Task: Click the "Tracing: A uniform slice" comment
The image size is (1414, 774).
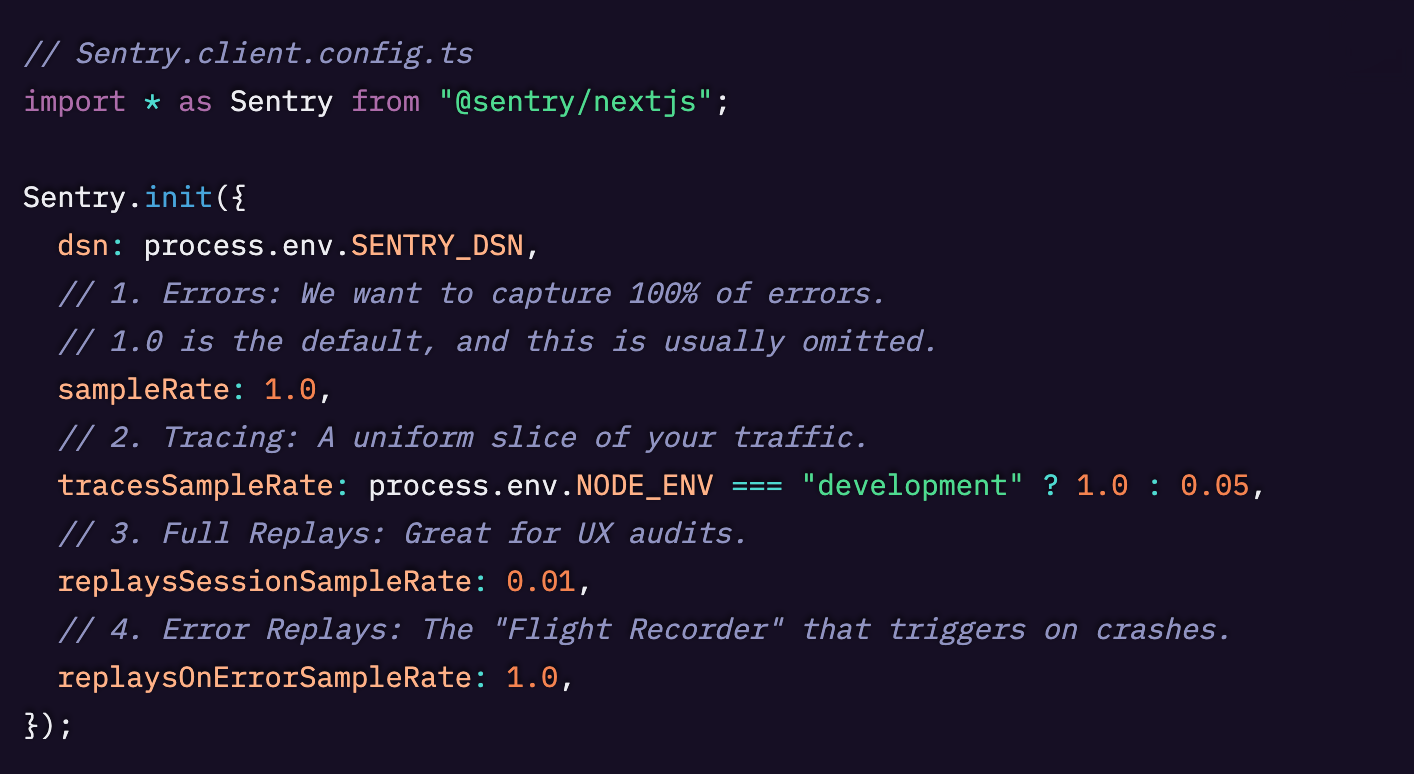Action: click(462, 438)
